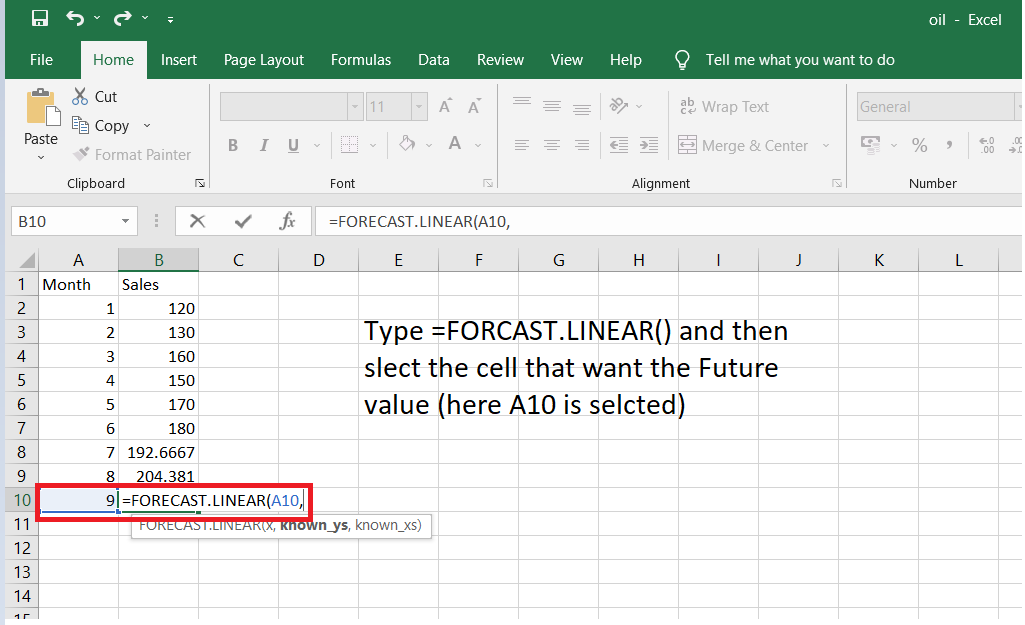Select the Increase Decimal icon
Screen dimensions: 1025x625
click(x=989, y=145)
